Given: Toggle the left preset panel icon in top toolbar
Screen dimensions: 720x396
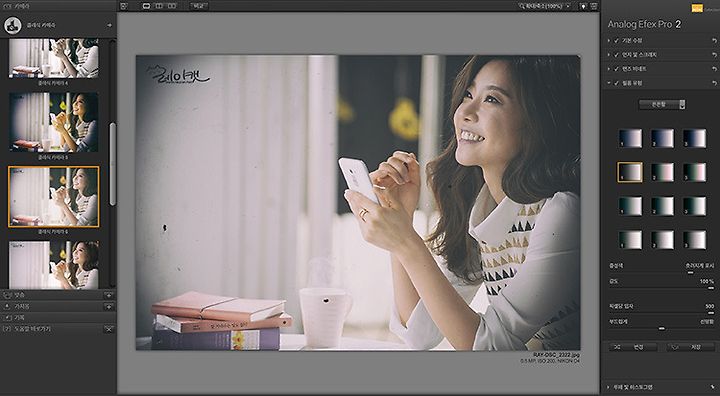Looking at the screenshot, I should [124, 6].
